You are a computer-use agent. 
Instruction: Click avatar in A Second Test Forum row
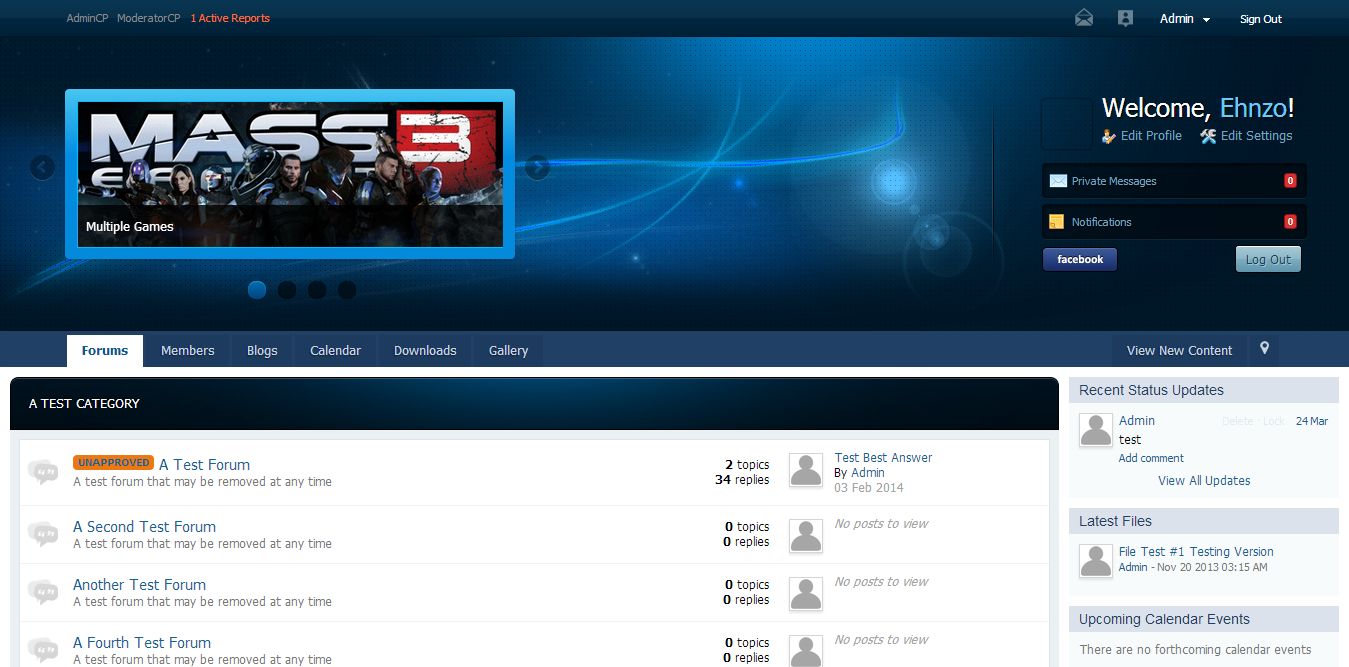tap(806, 535)
